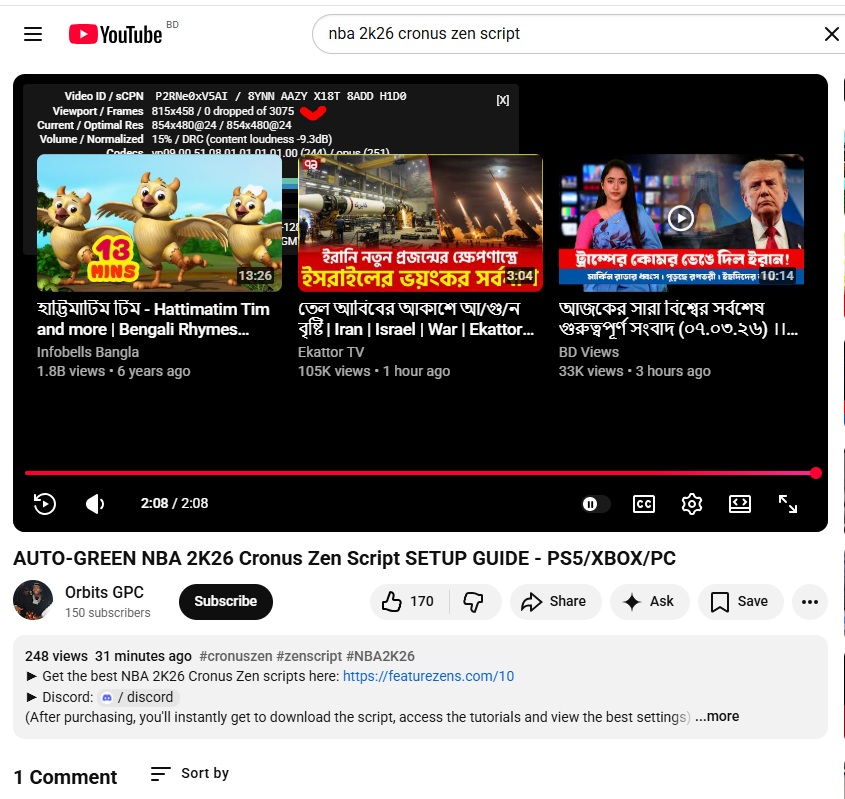Save video to playlist
Image resolution: width=845 pixels, height=799 pixels.
click(x=740, y=601)
